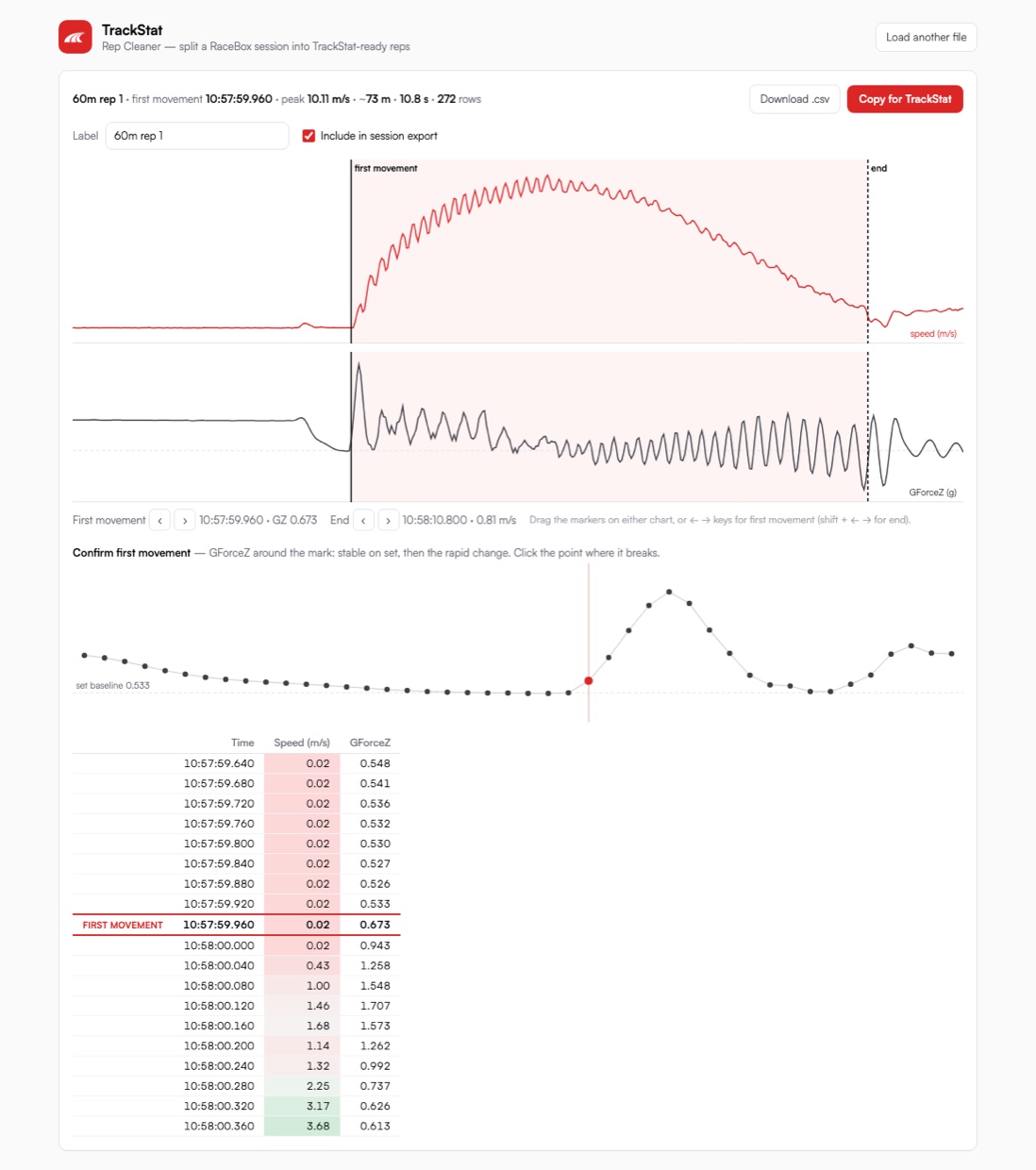Pick the row at 10:57:59.880
1036x1170 pixels.
pyautogui.click(x=236, y=884)
